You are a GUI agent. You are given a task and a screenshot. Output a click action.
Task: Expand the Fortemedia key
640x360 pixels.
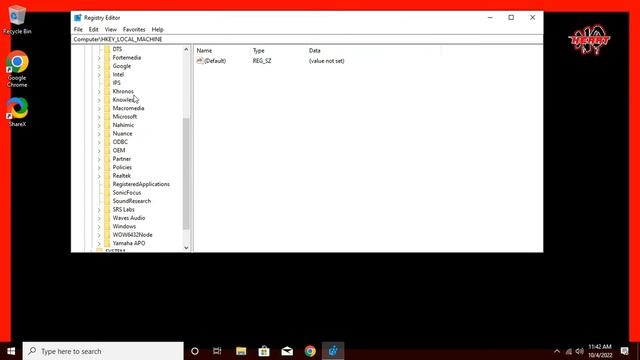tap(99, 58)
